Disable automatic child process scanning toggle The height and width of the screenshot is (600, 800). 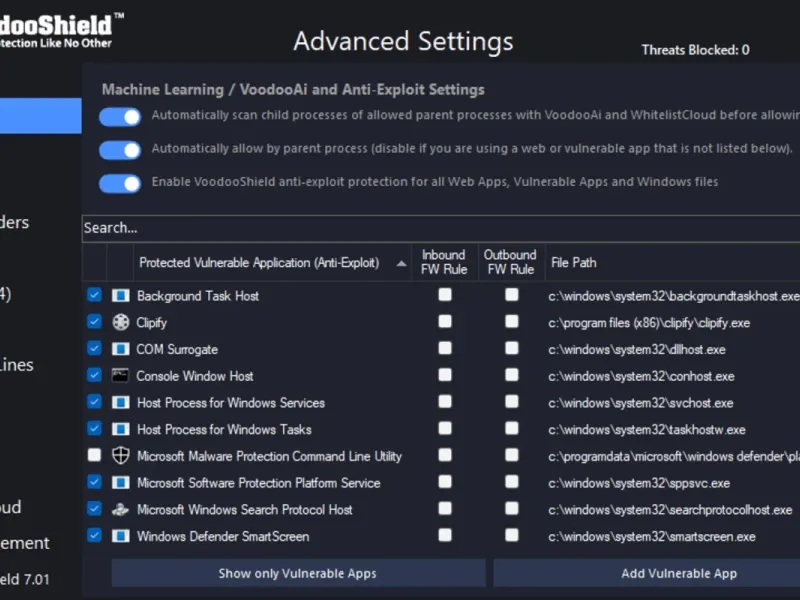coord(120,117)
